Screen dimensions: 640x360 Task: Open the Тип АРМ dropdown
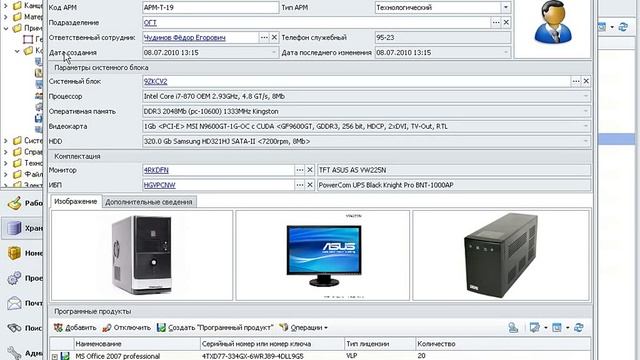click(506, 8)
